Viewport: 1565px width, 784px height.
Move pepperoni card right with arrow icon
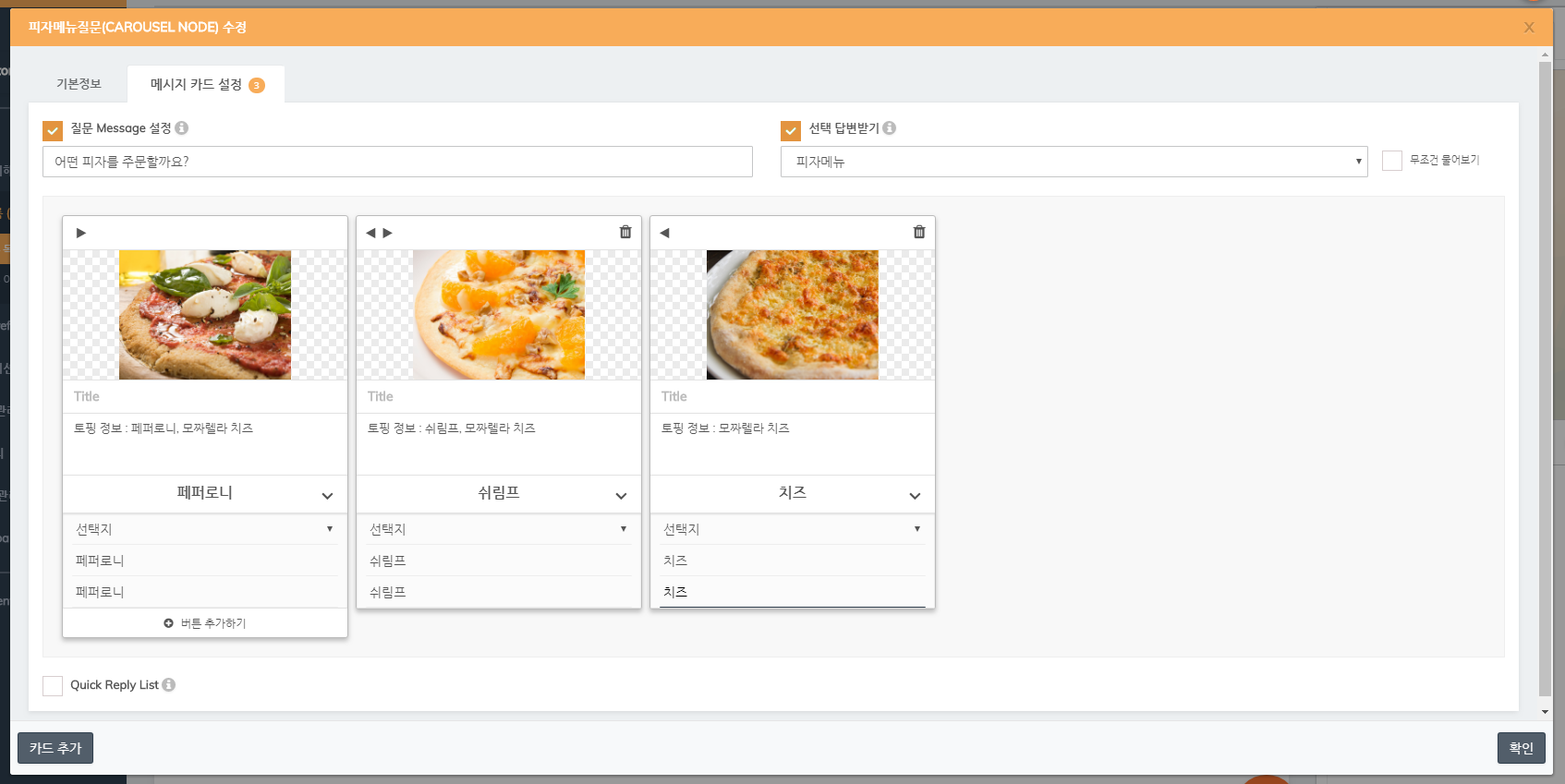[81, 233]
